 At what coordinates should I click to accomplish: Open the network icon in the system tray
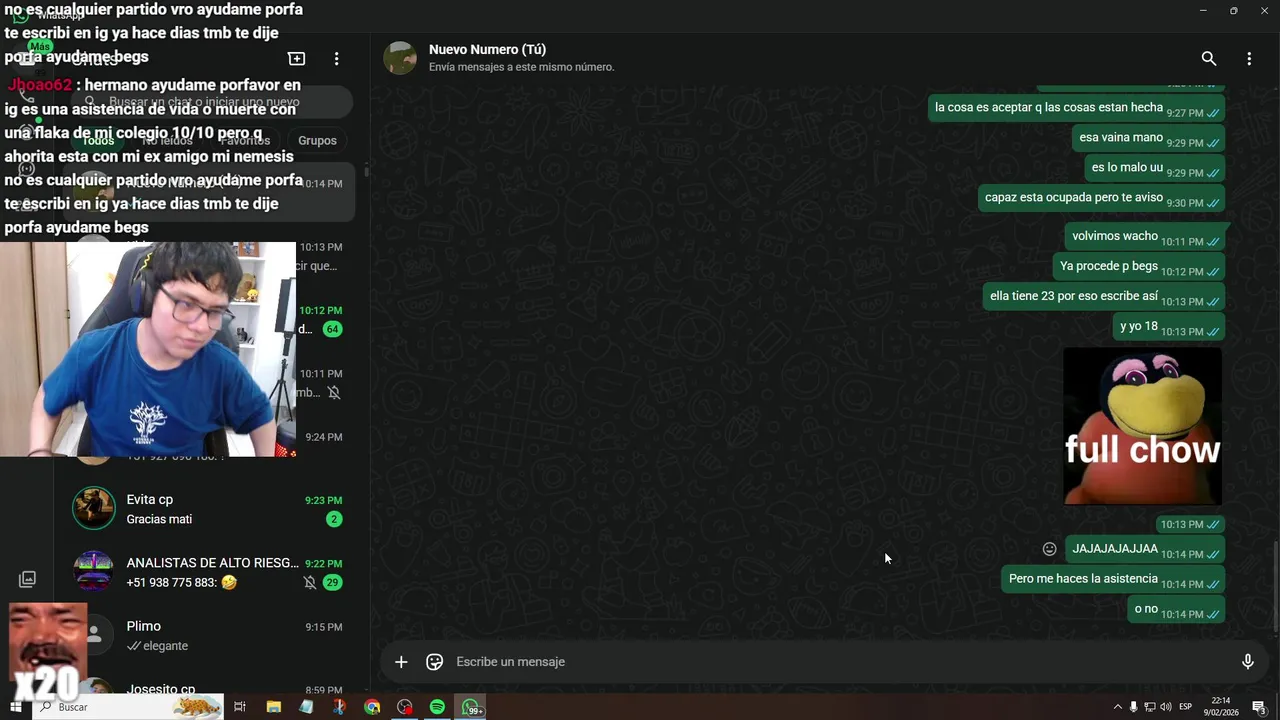[x=1150, y=707]
